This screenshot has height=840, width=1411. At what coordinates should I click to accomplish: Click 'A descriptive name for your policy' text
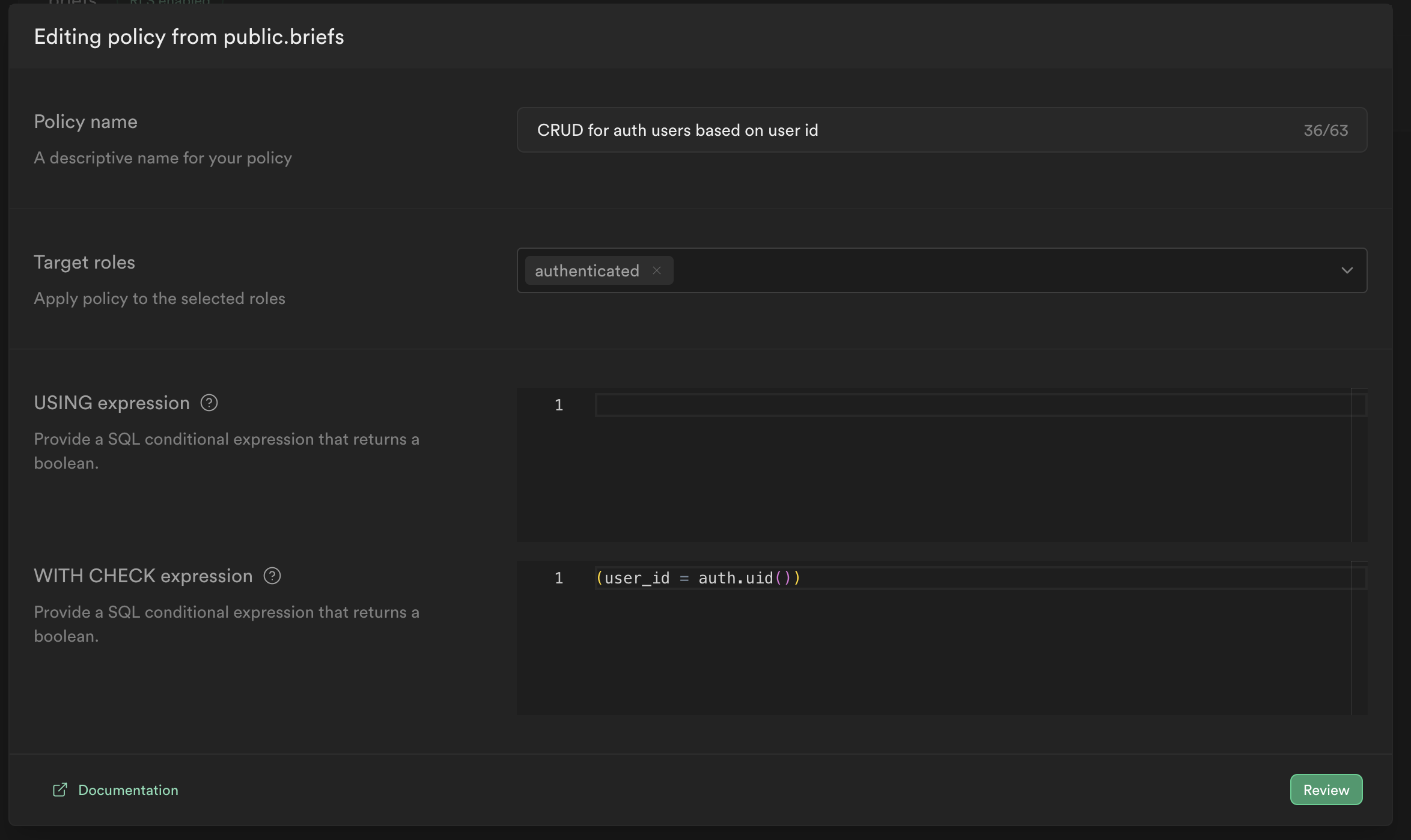point(163,157)
